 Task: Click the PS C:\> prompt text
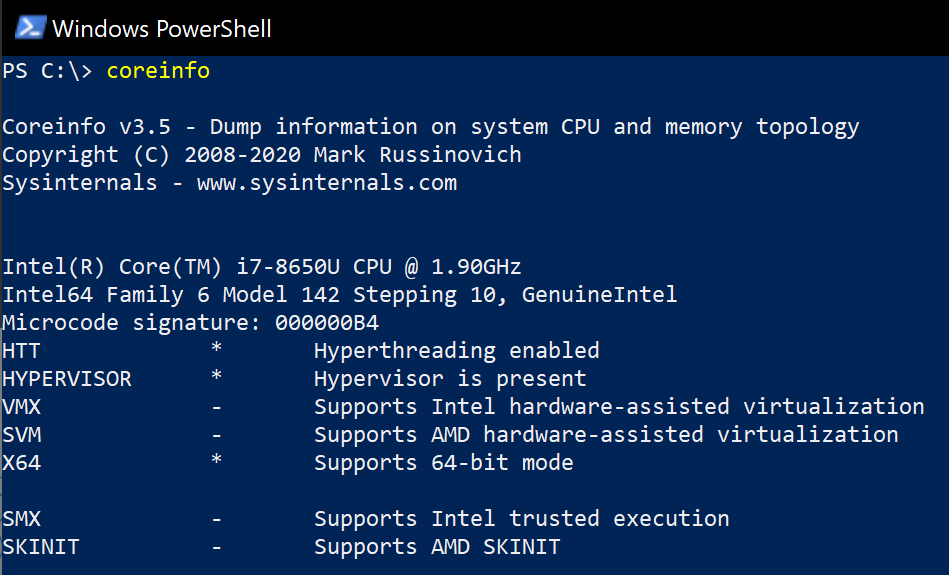(x=47, y=71)
